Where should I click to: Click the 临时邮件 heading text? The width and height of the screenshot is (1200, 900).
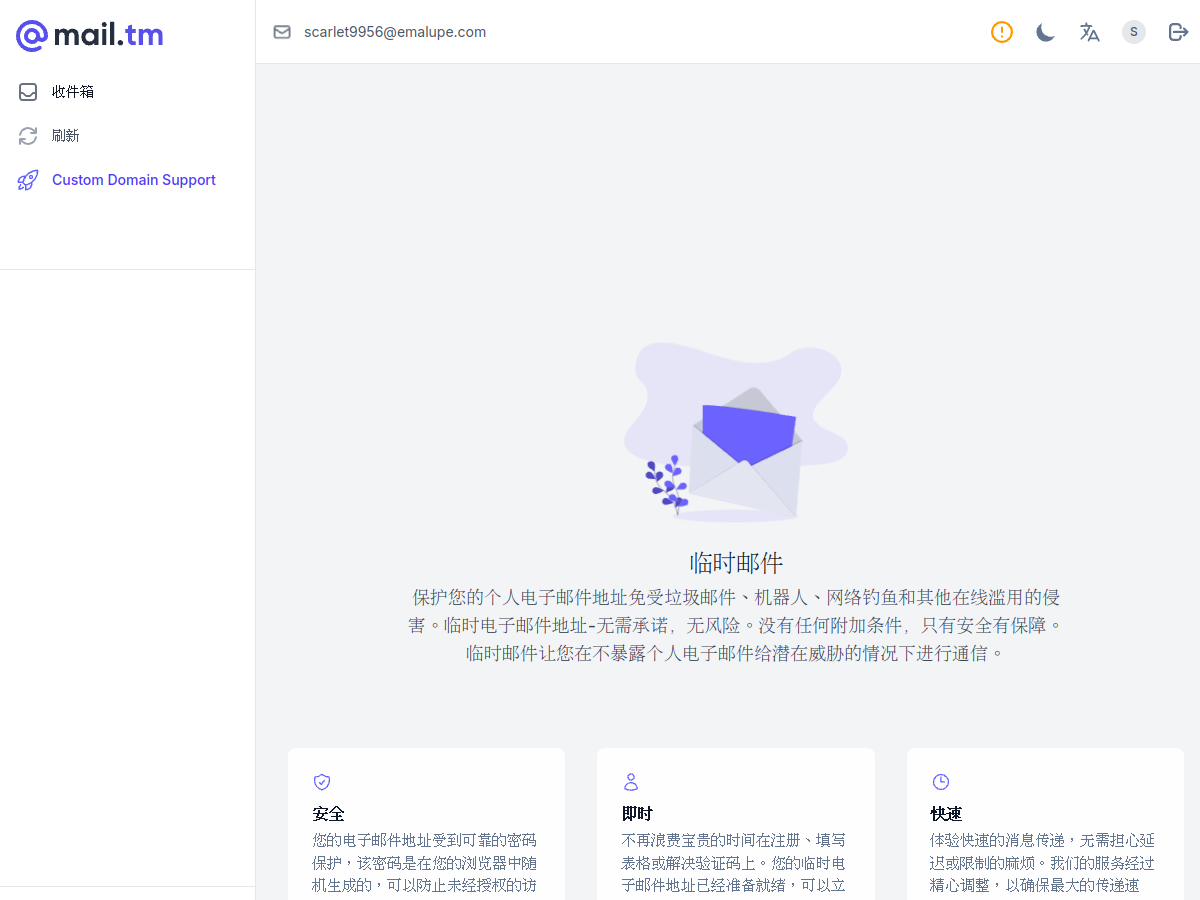click(736, 562)
